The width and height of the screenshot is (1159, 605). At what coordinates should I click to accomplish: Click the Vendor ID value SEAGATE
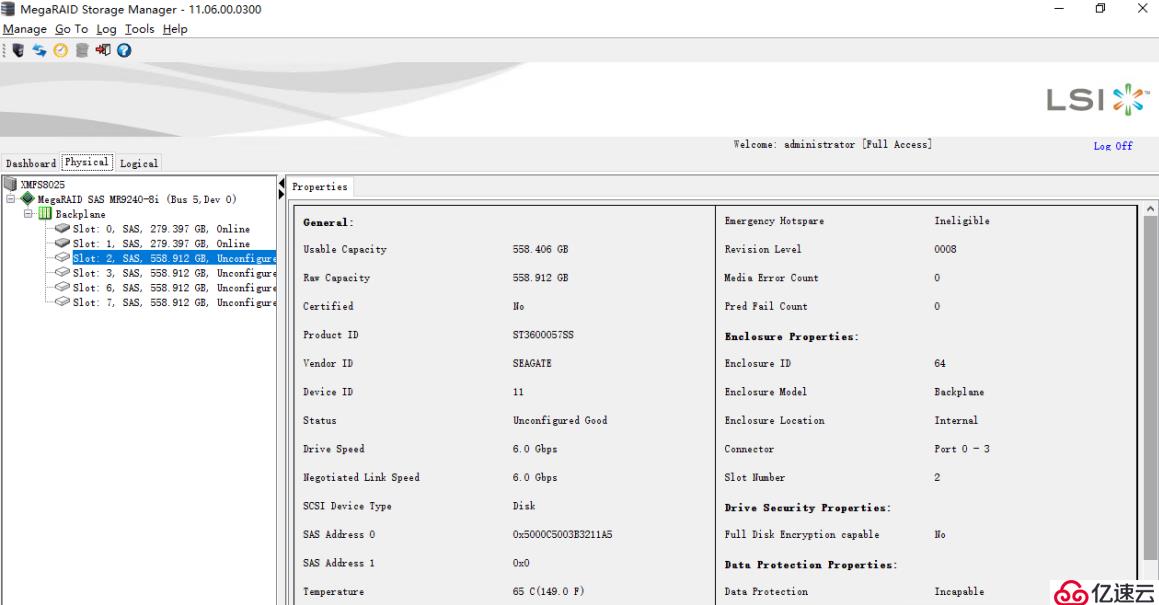(x=531, y=363)
